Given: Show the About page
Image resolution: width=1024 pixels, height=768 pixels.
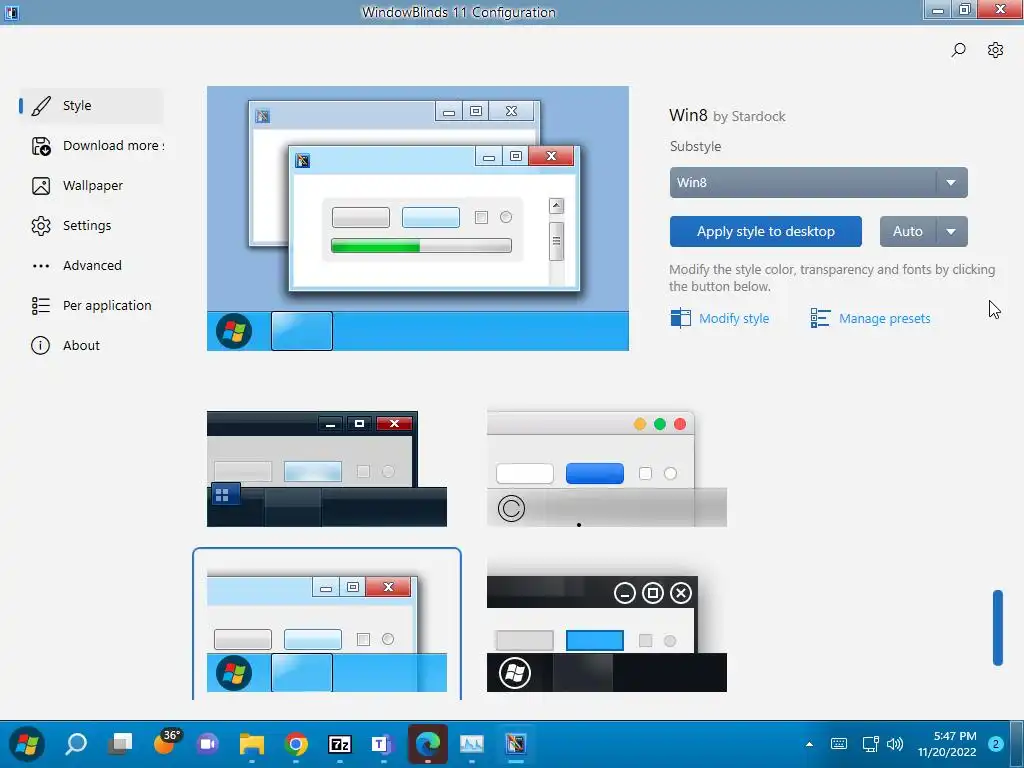Looking at the screenshot, I should coord(91,345).
